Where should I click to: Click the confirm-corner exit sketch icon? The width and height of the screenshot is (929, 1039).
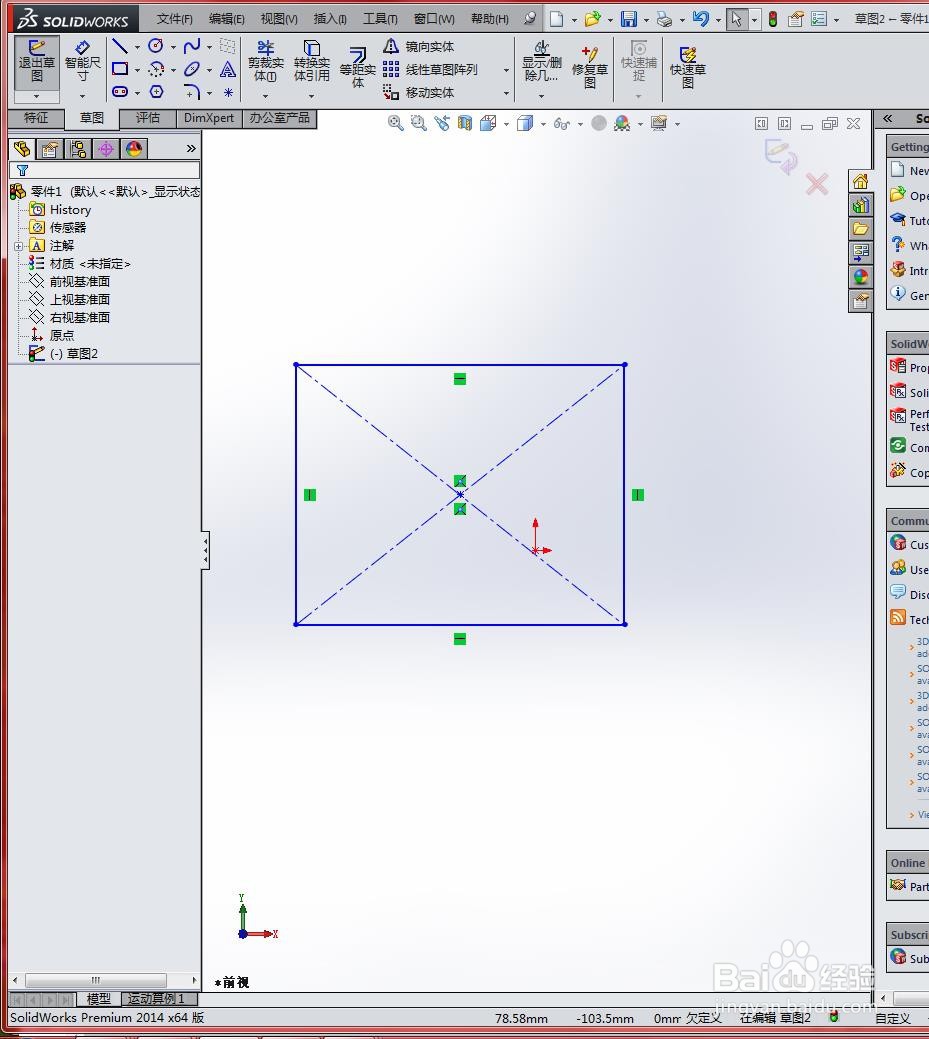(780, 157)
